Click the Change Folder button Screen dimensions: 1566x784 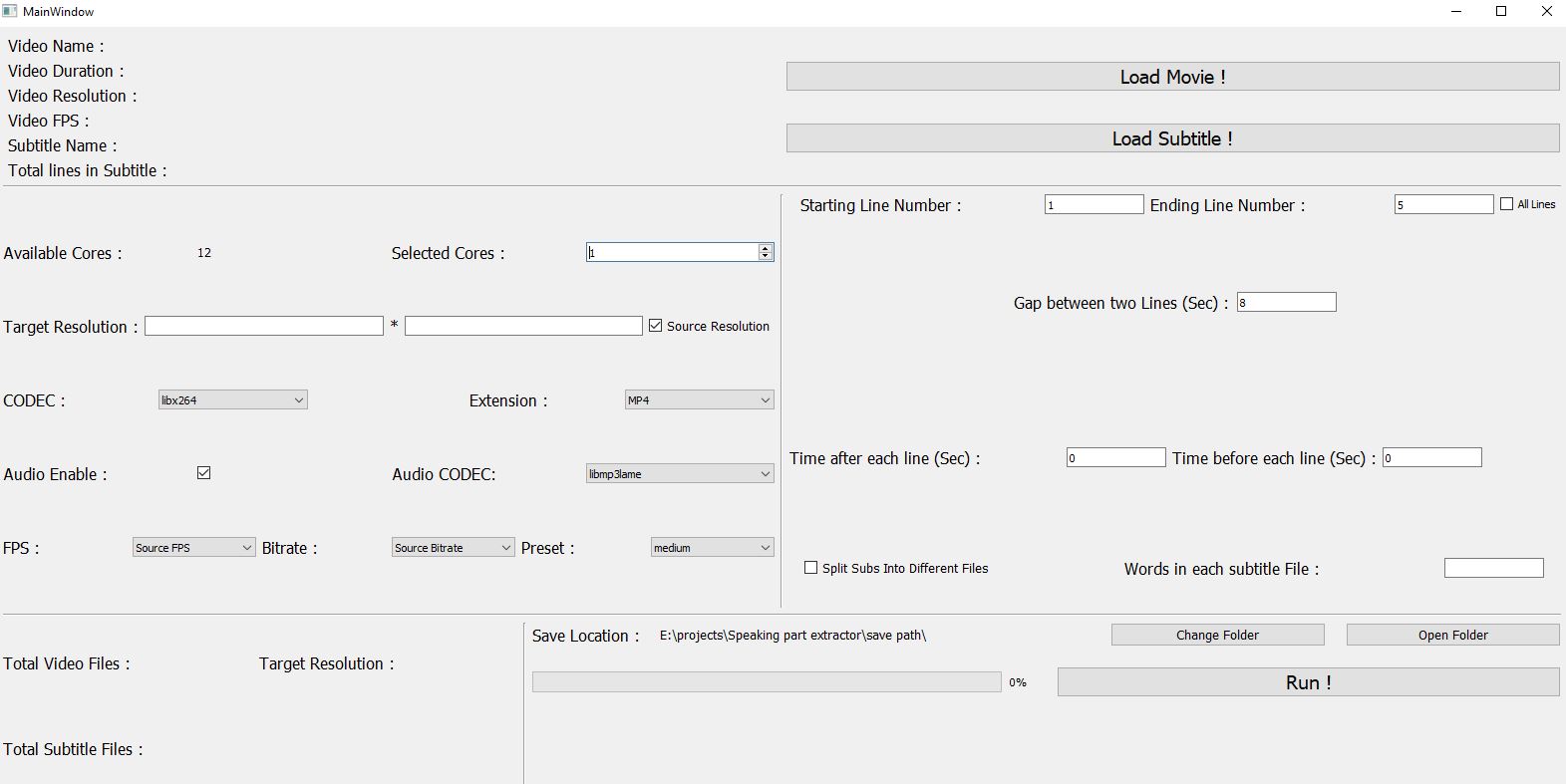1217,635
